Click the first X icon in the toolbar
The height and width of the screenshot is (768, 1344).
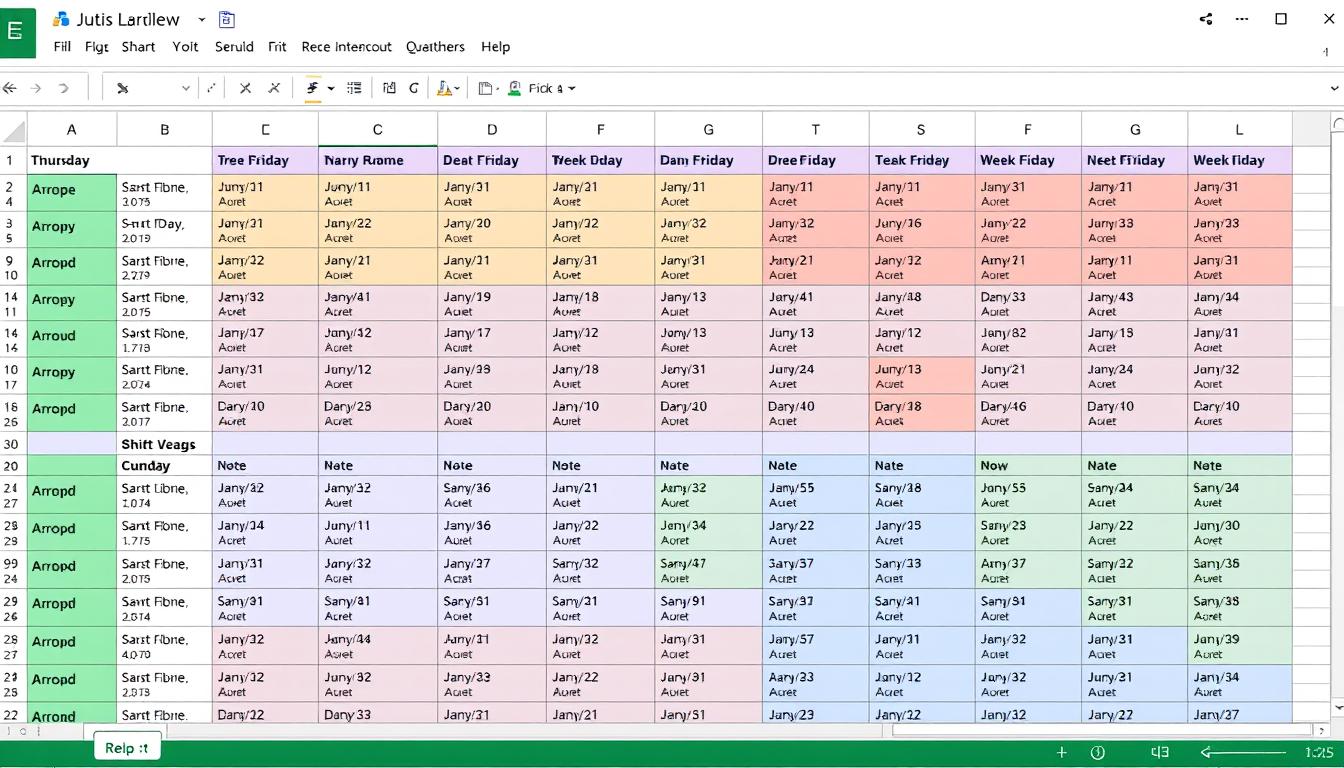(245, 88)
